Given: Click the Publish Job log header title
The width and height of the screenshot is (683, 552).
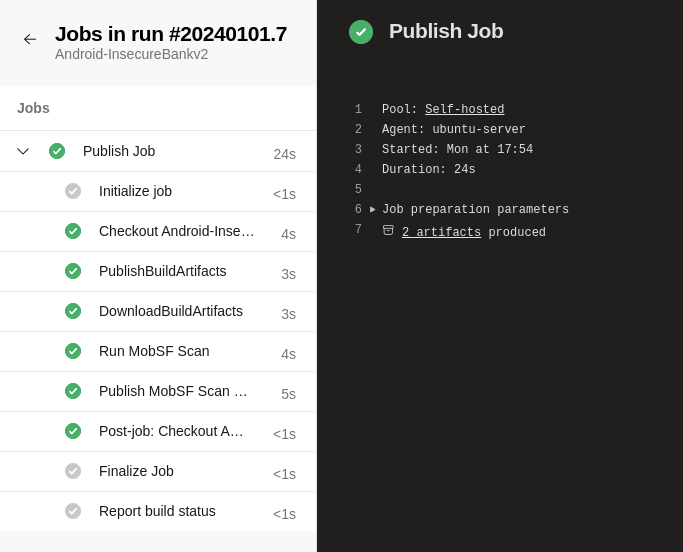Looking at the screenshot, I should pos(446,31).
